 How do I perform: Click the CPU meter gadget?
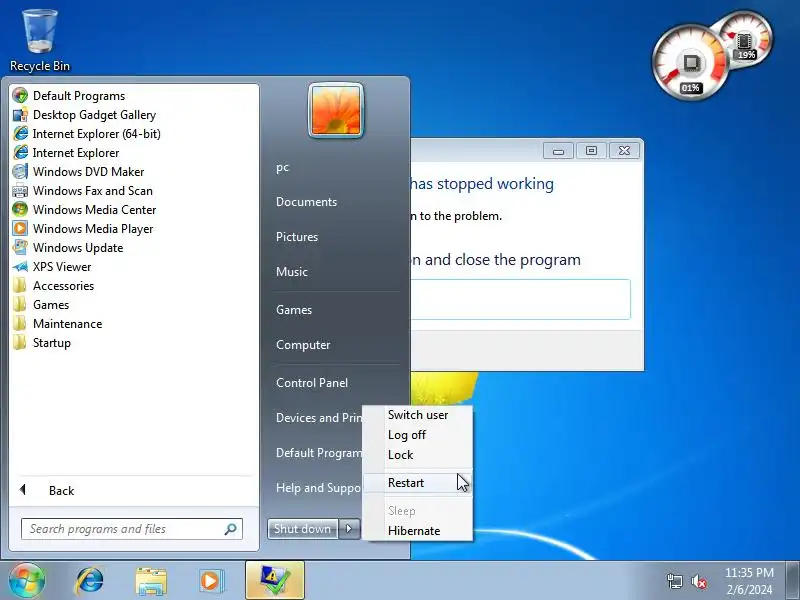(691, 62)
